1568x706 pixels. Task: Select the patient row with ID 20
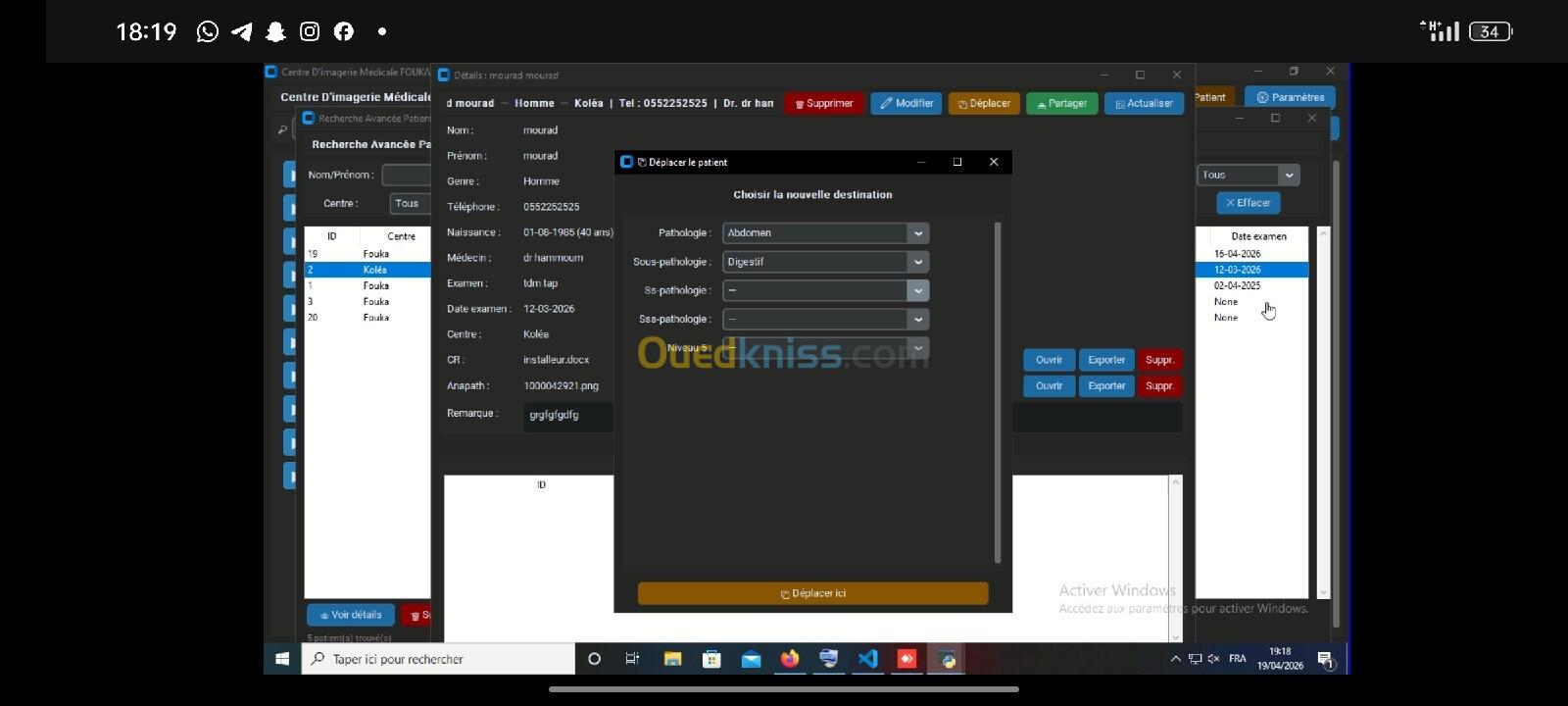(367, 318)
